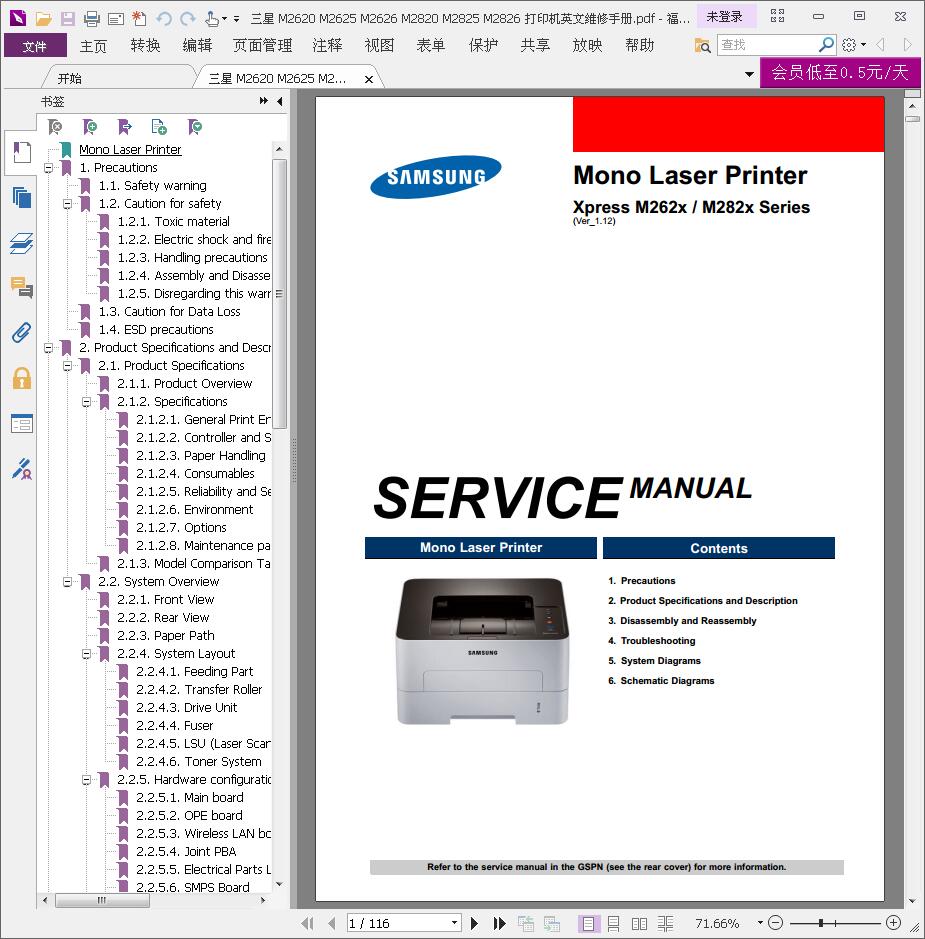Click the open file folder icon
925x939 pixels.
tap(43, 19)
